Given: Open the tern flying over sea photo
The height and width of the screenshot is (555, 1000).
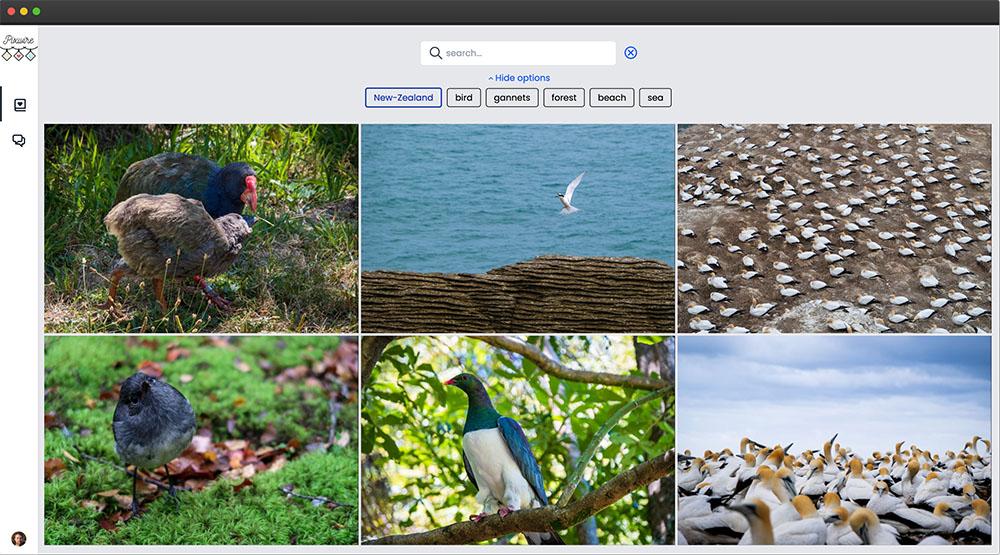Looking at the screenshot, I should coord(518,228).
